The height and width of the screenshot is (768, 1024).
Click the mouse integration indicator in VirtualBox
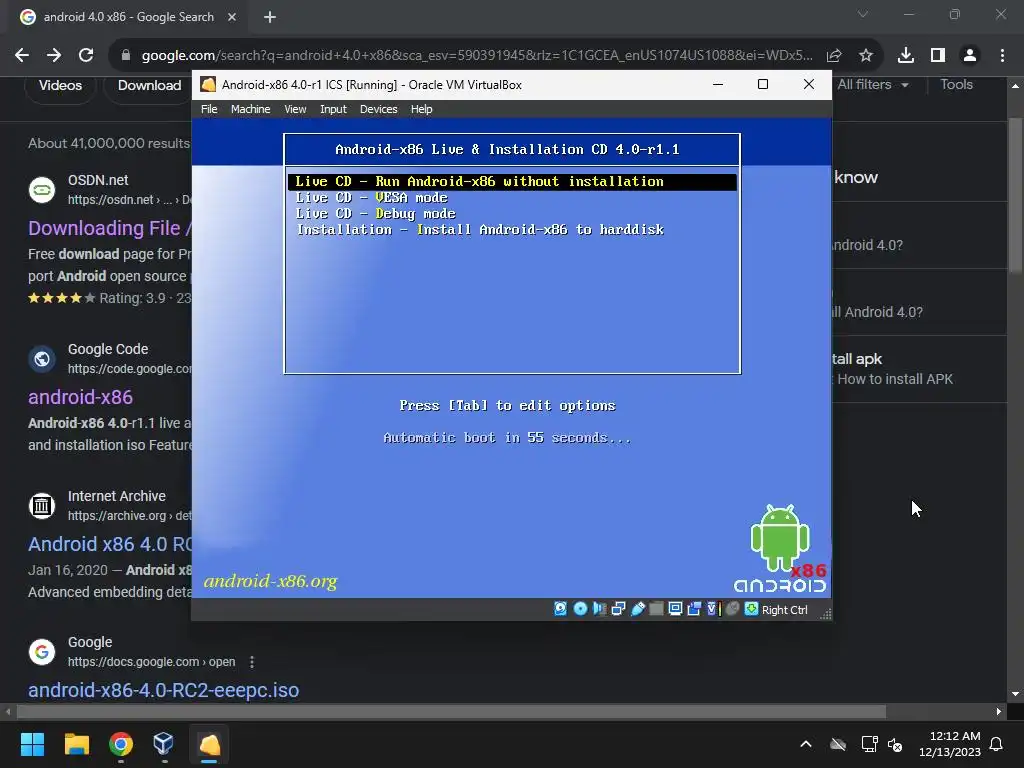click(x=732, y=609)
